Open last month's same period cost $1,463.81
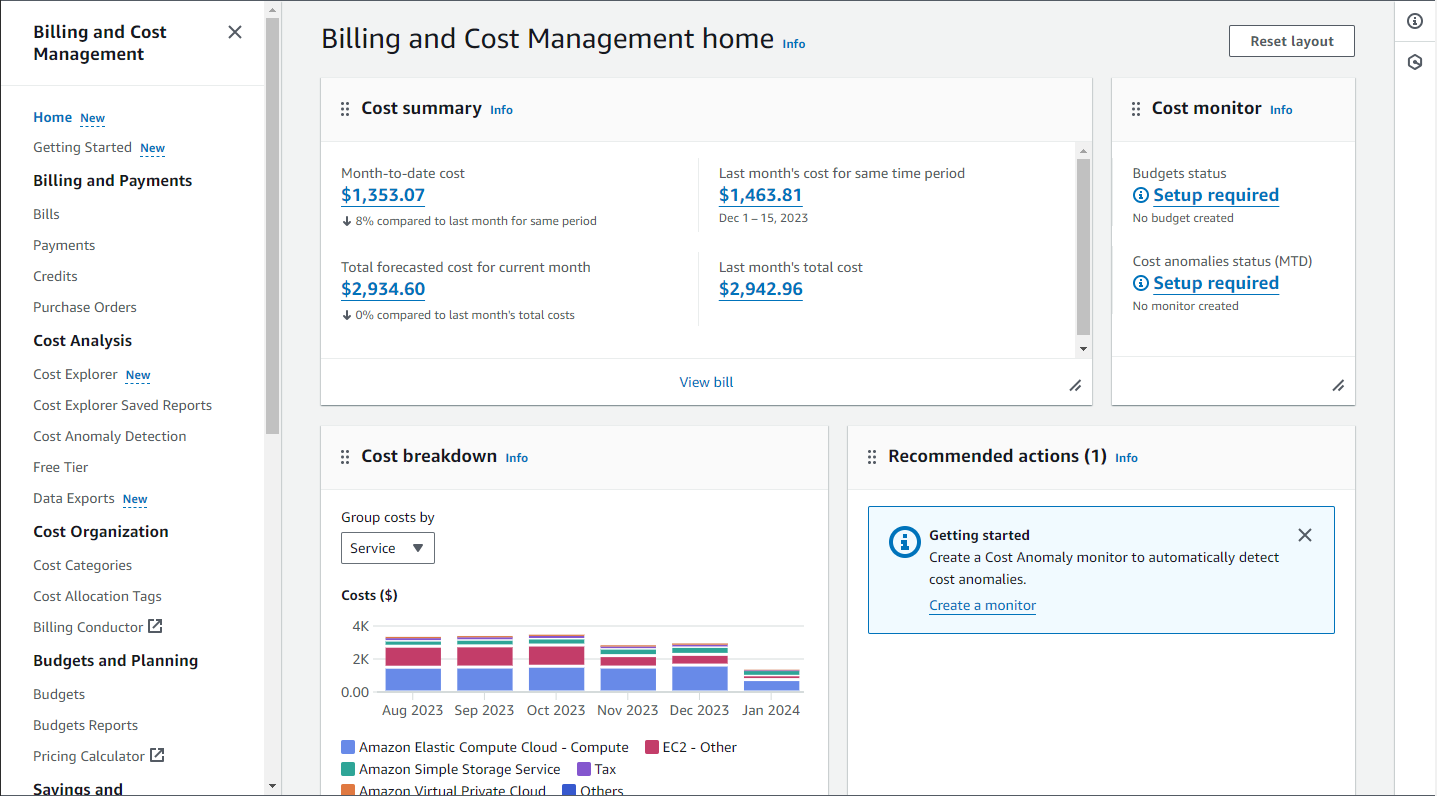This screenshot has height=796, width=1437. (x=761, y=195)
